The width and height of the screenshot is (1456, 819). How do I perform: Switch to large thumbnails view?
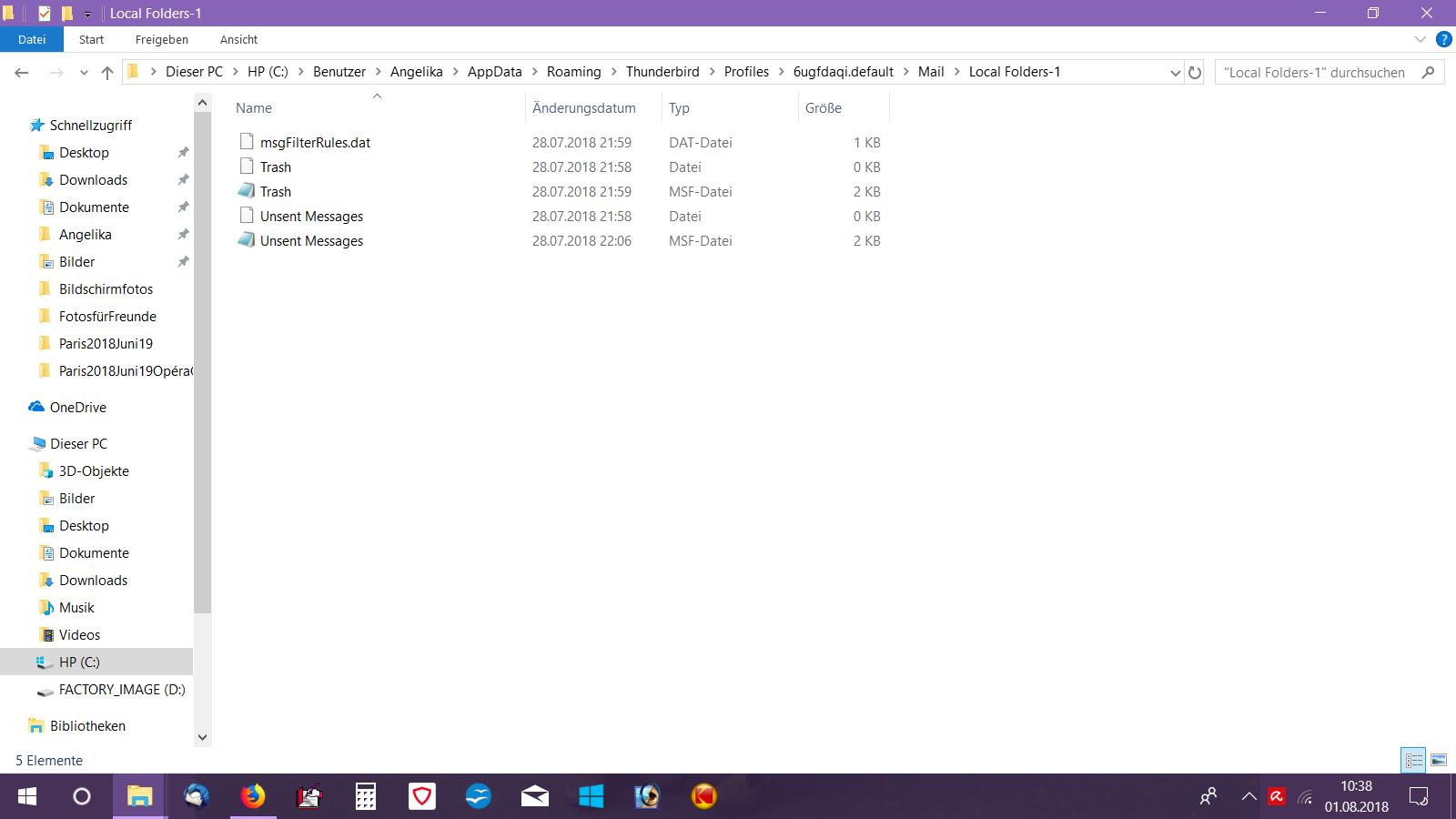pos(1439,760)
